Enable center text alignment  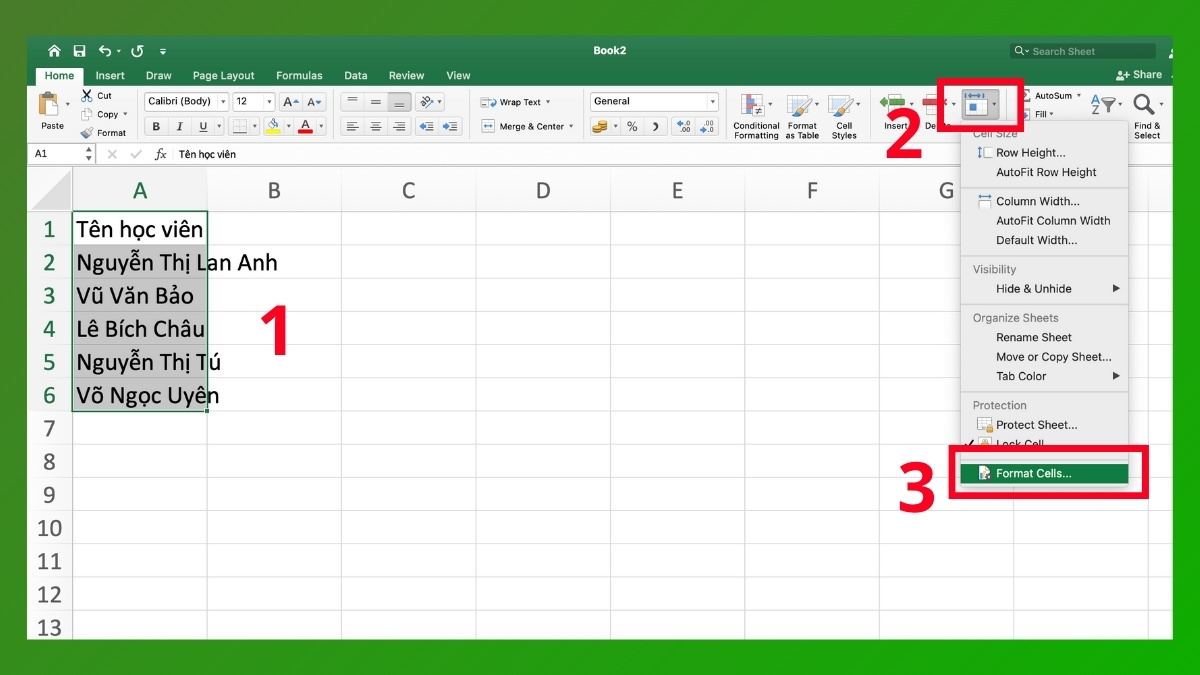tap(375, 125)
